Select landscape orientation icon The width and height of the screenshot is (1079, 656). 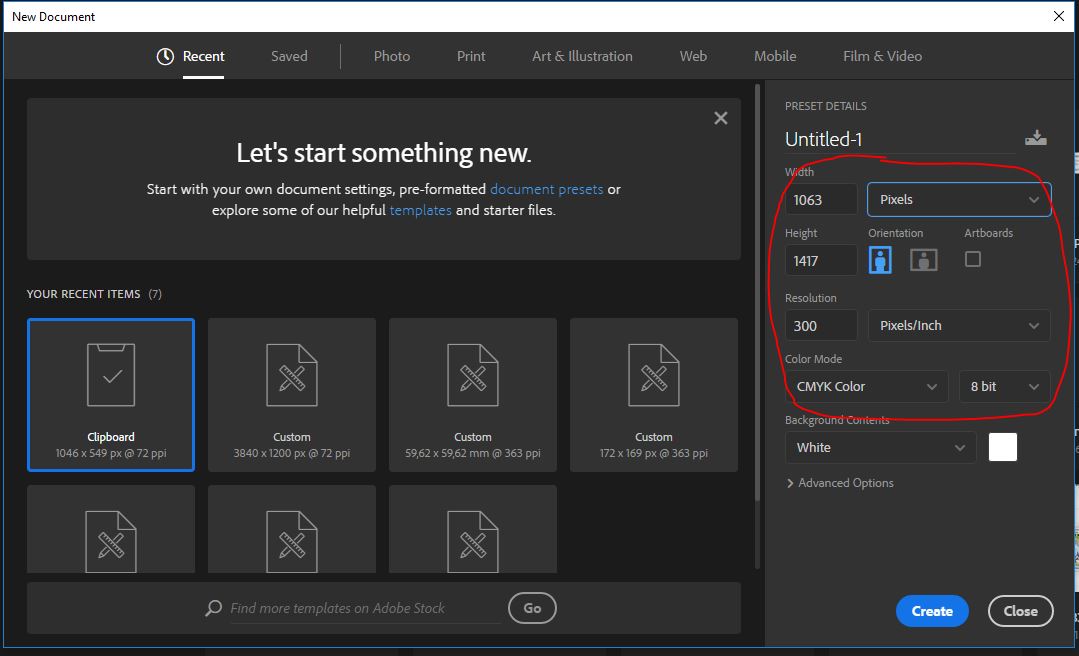coord(923,260)
